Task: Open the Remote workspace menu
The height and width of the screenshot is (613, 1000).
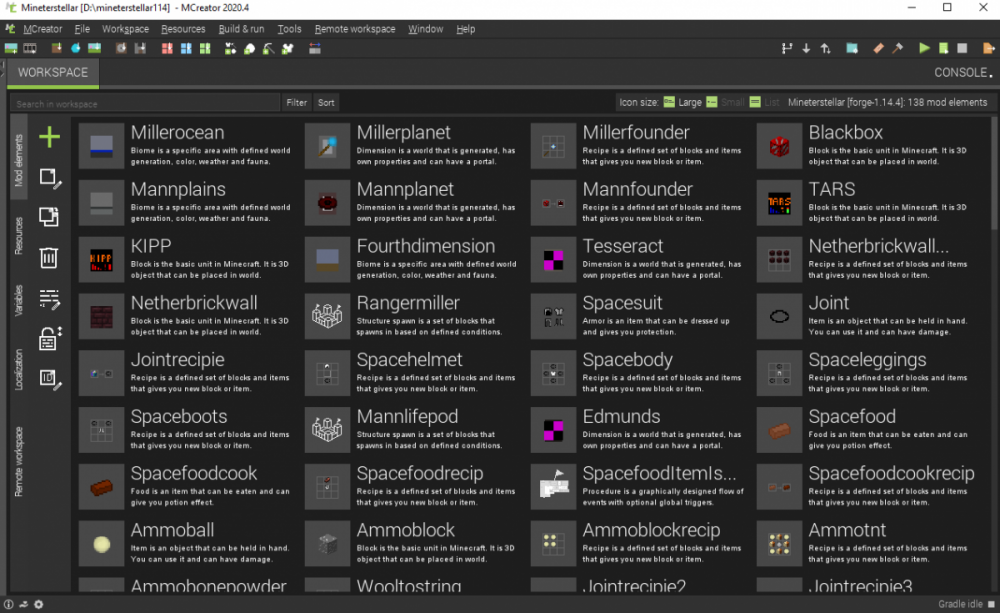Action: point(355,29)
